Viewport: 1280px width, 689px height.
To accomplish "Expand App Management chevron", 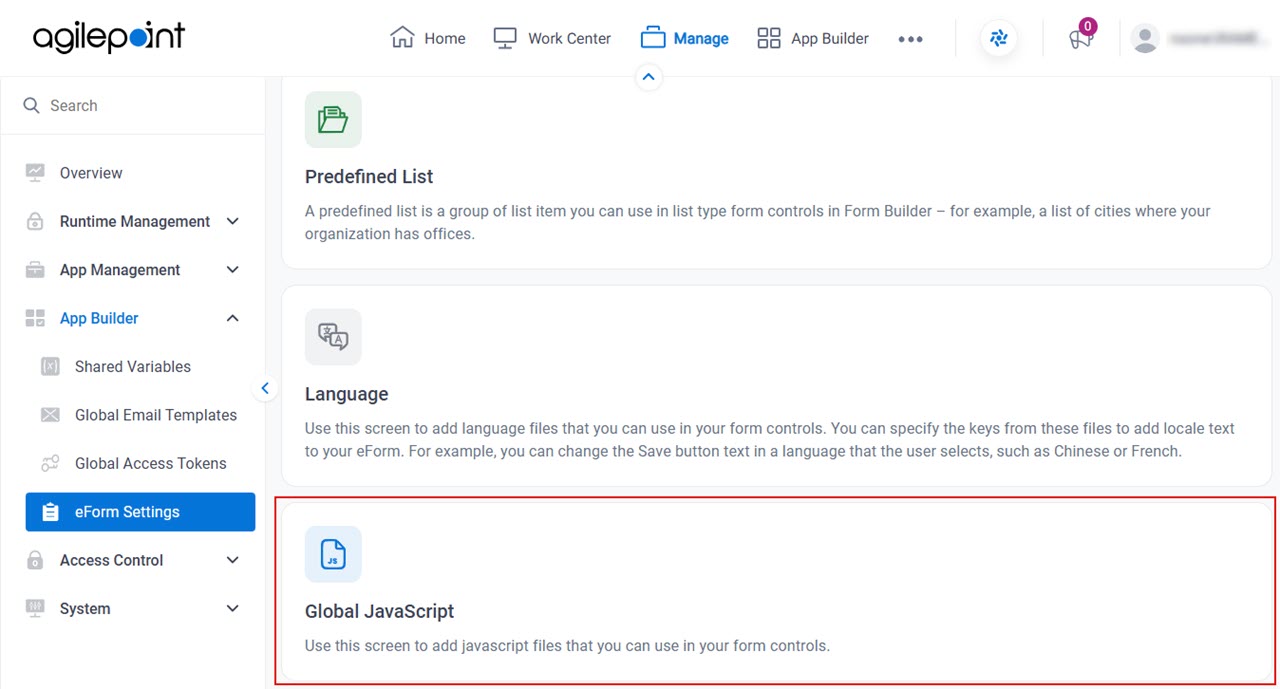I will coord(232,270).
